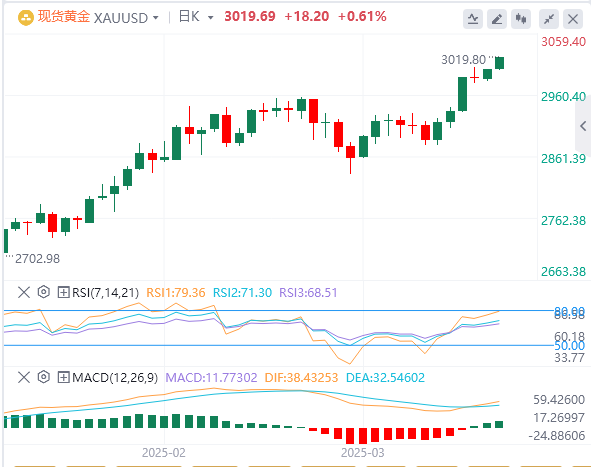Click the 2960.40 axis price
This screenshot has height=467, width=591.
(563, 97)
